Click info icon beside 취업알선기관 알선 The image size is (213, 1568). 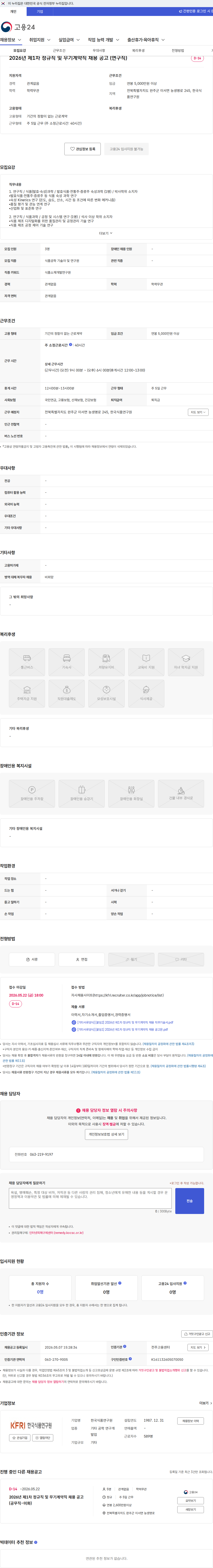(x=120, y=1283)
